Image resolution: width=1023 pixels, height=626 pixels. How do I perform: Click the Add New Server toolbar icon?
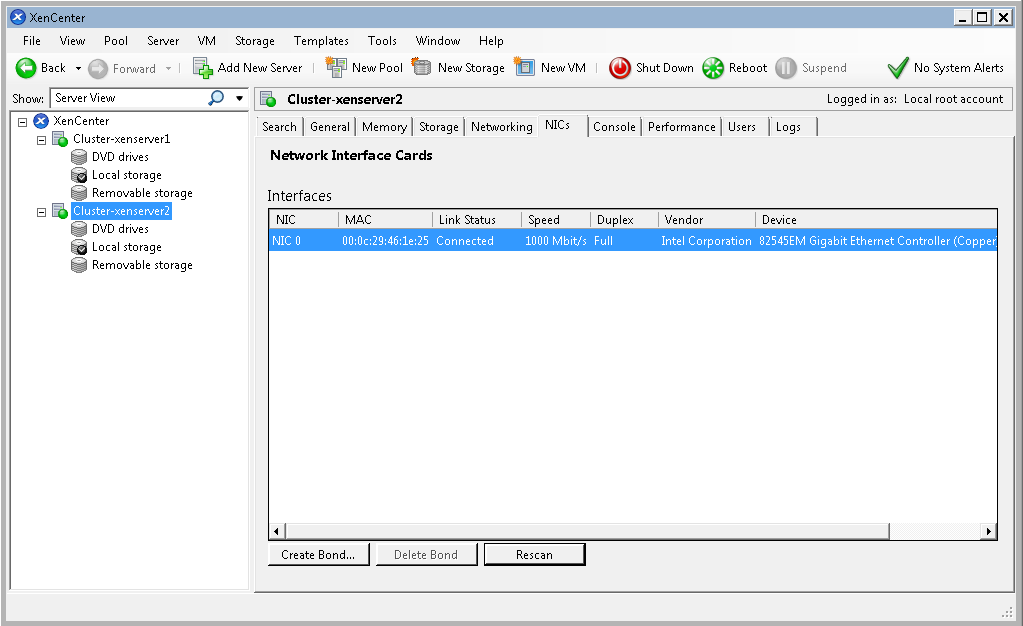(x=203, y=68)
